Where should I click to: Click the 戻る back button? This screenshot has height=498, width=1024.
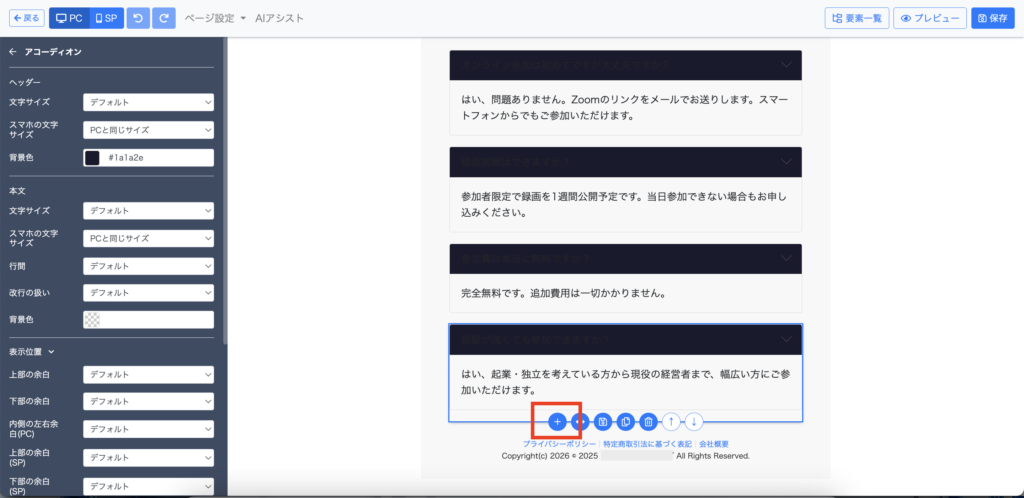(x=27, y=18)
